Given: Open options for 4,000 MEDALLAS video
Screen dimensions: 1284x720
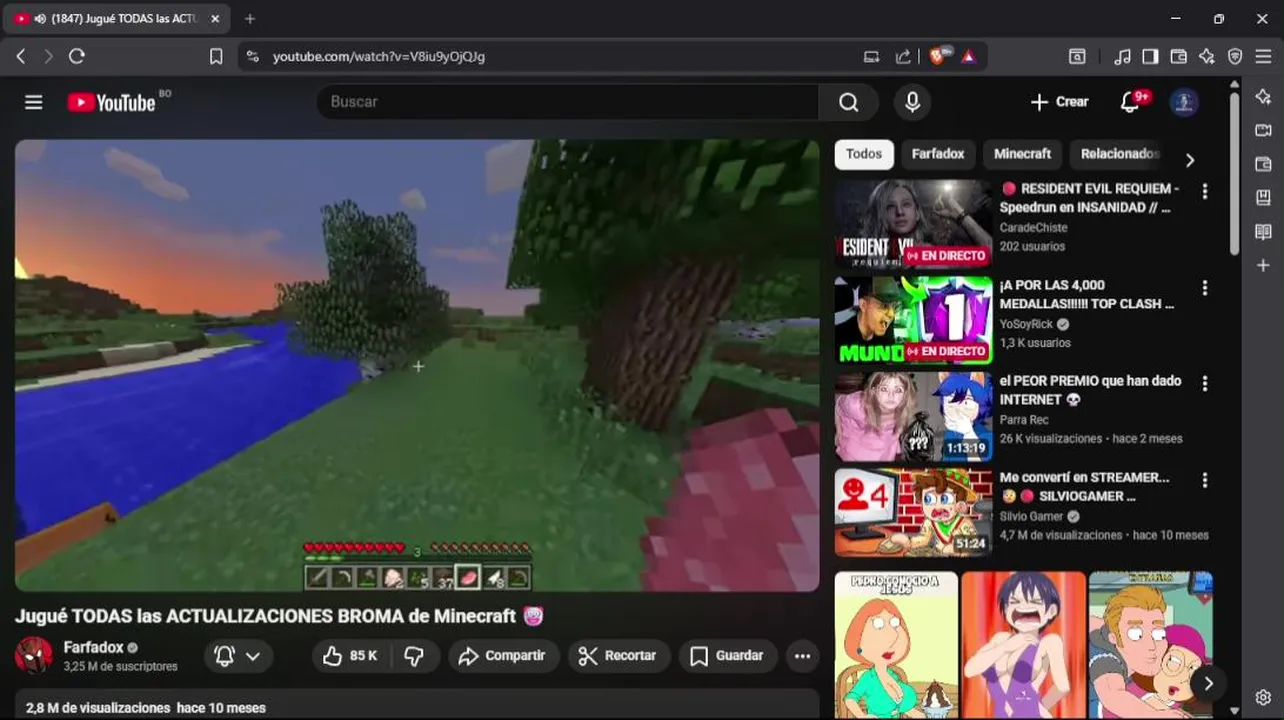Looking at the screenshot, I should tap(1204, 288).
